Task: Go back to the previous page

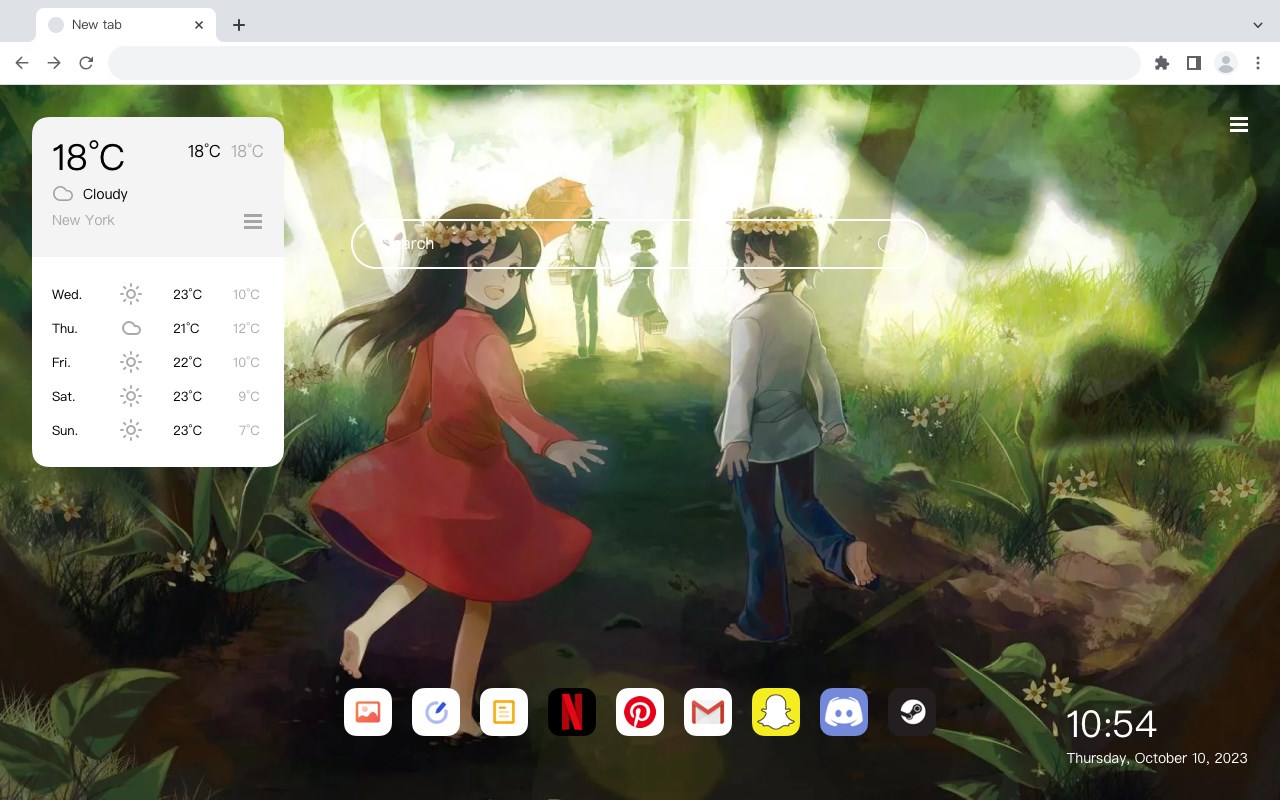Action: 22,63
